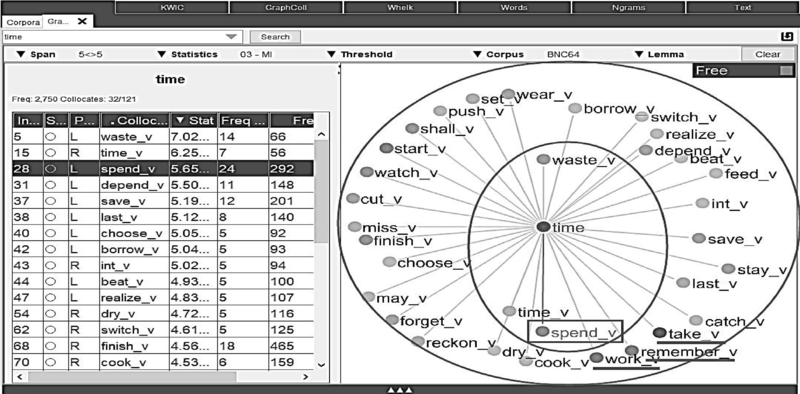Click the choose_v graph node
Image resolution: width=800 pixels, height=394 pixels.
[389, 262]
